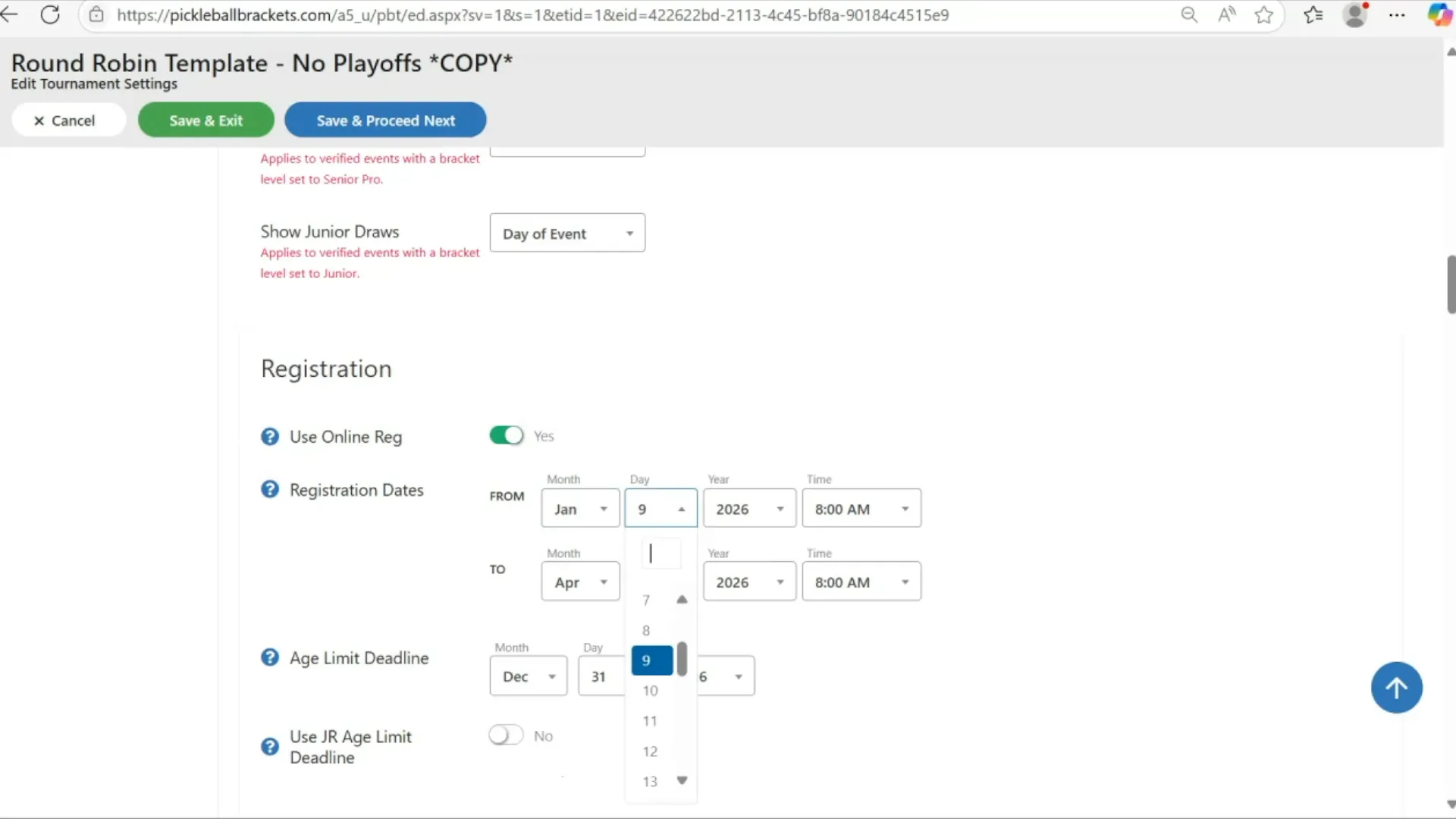The image size is (1456, 819).
Task: Refresh the page with the browser reload icon
Action: 50,14
